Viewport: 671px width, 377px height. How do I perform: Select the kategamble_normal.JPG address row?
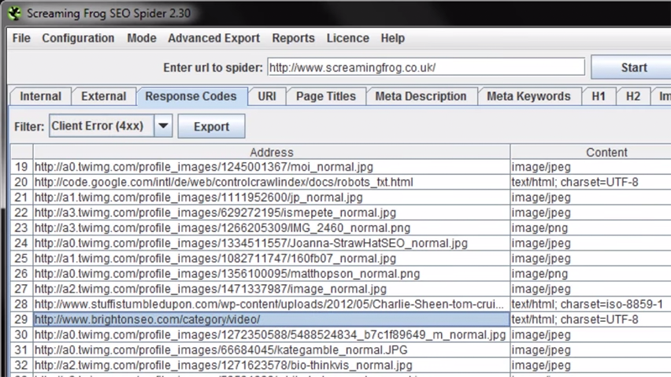click(x=271, y=350)
